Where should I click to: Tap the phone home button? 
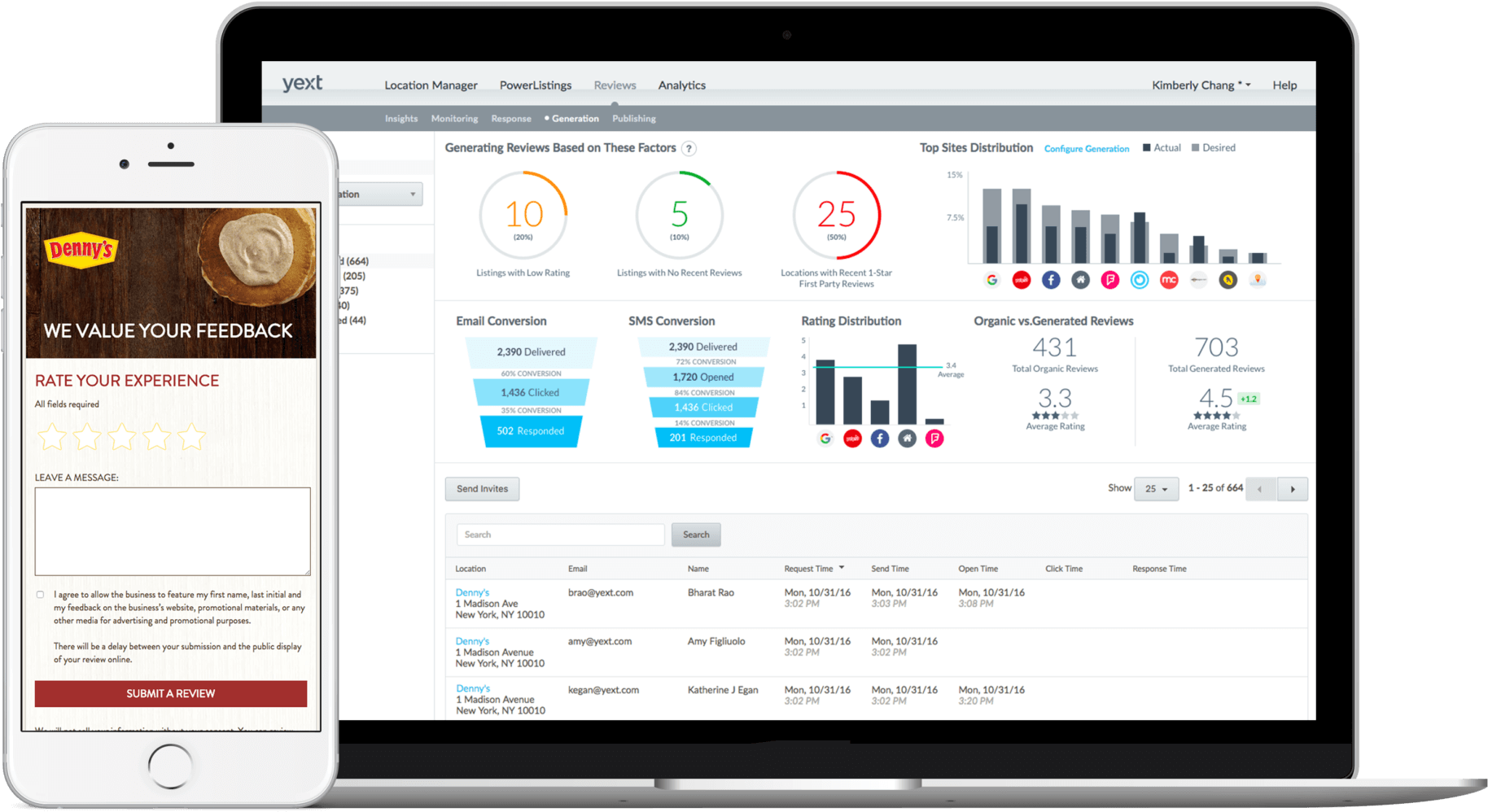(x=170, y=766)
